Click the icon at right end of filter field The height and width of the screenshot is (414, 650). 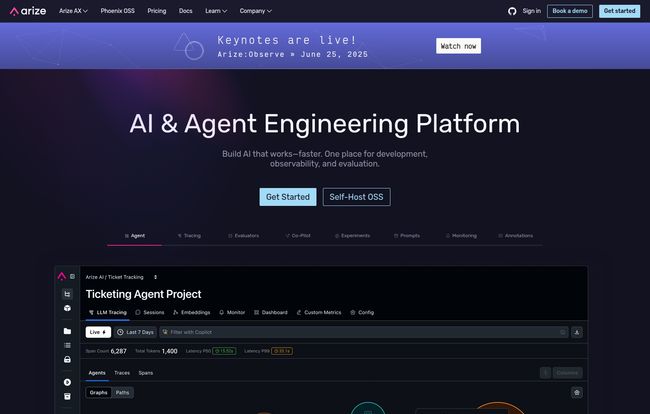click(x=563, y=332)
